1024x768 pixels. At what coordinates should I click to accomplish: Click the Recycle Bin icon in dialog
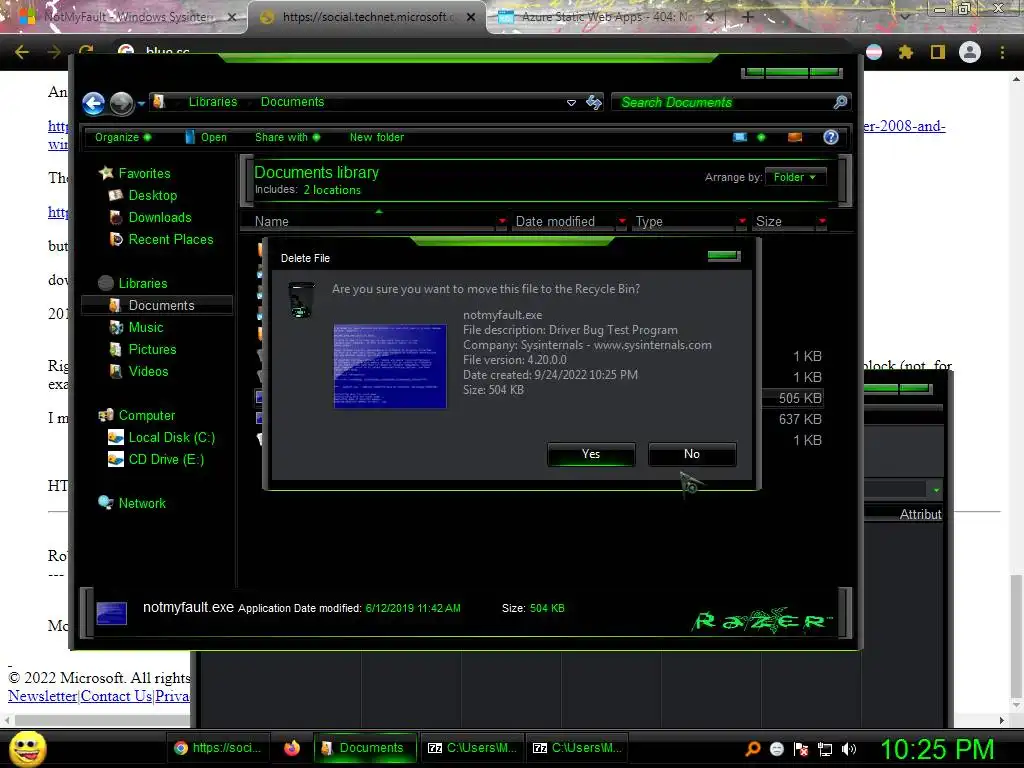(x=301, y=300)
